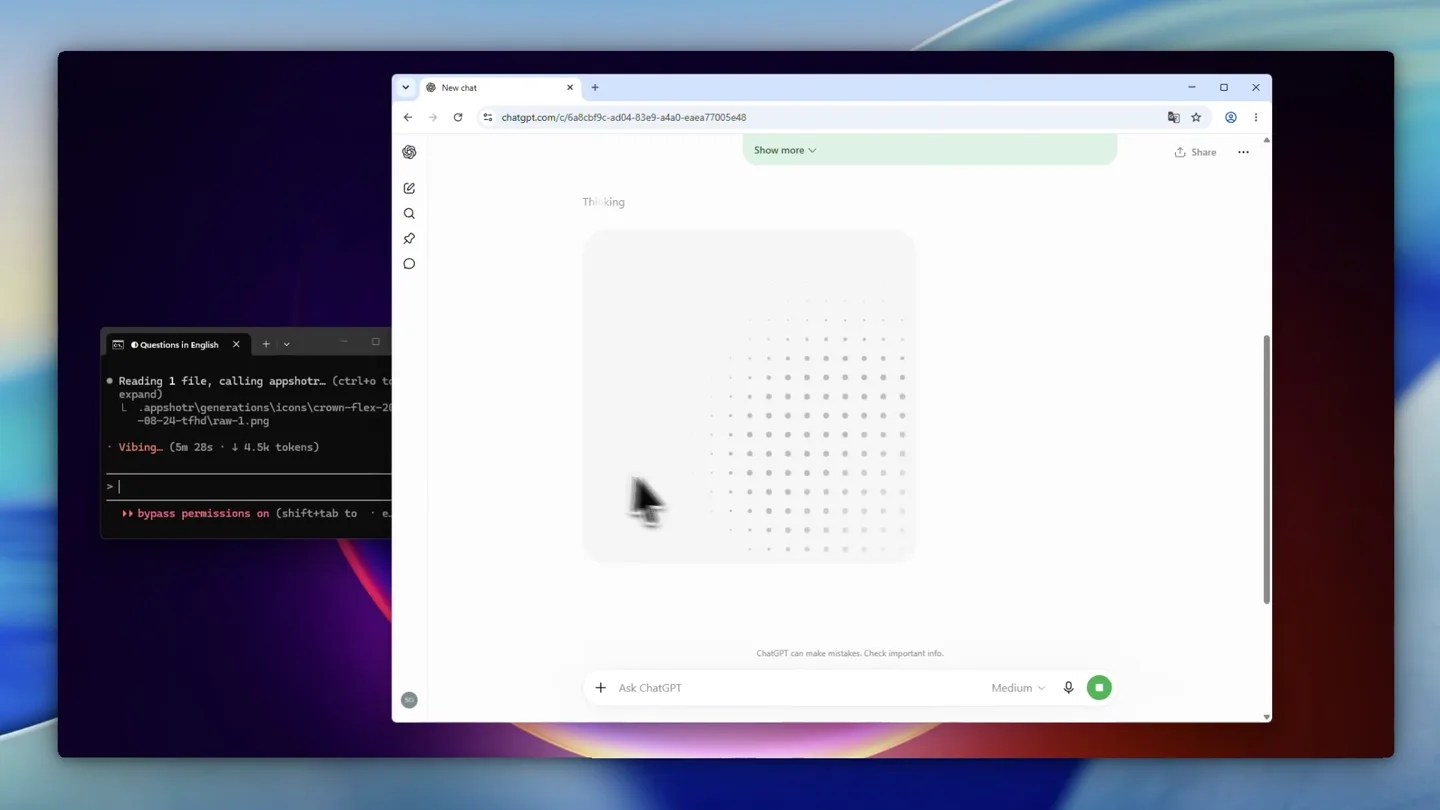Select the New chat browser tab

tap(500, 88)
